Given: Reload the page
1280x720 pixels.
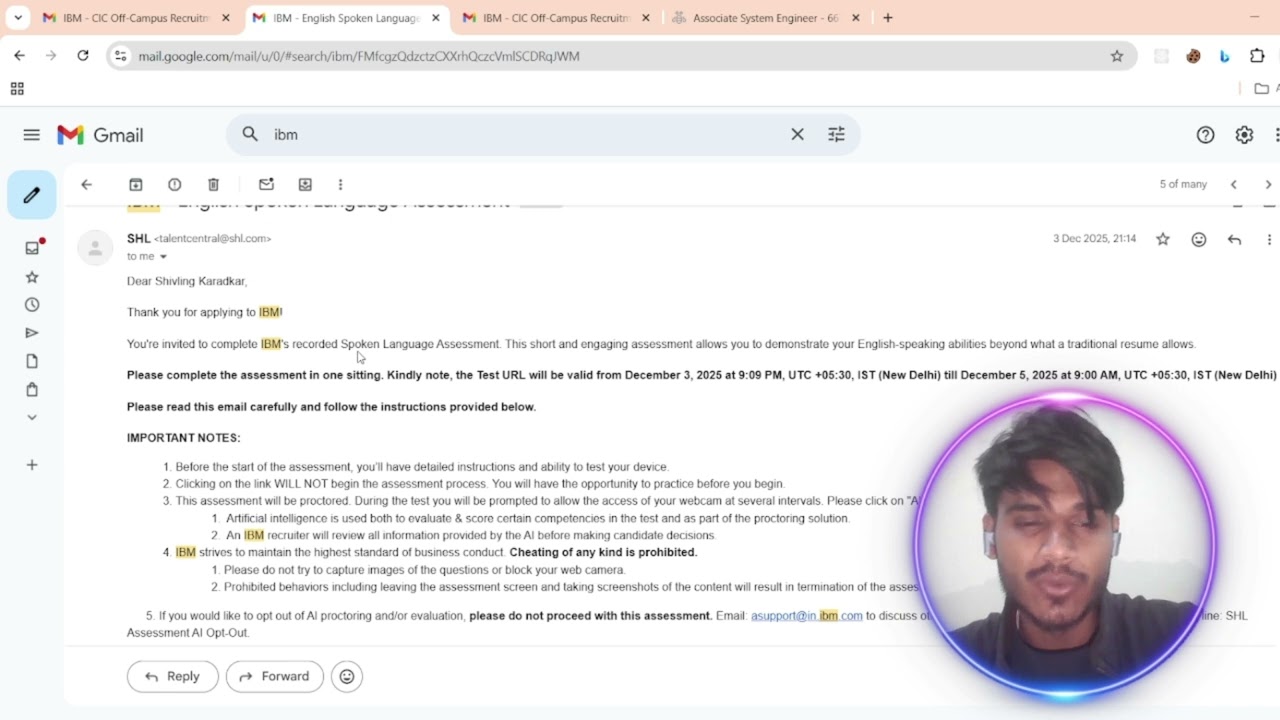Looking at the screenshot, I should pos(83,56).
